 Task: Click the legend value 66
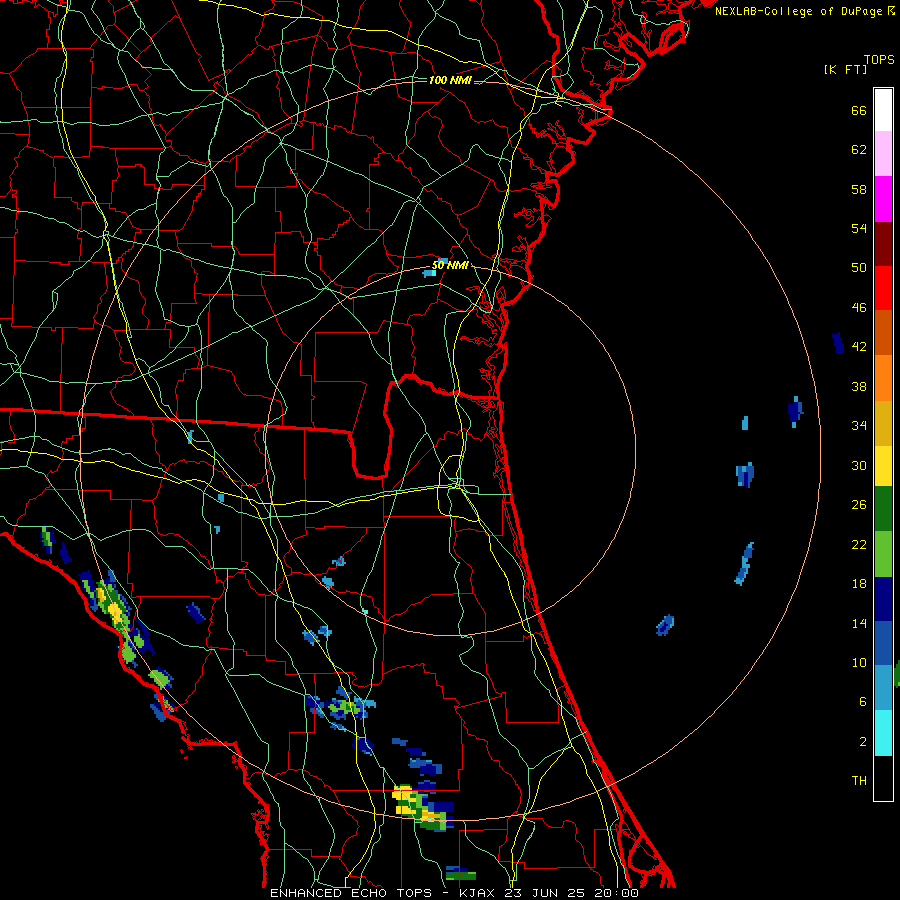click(x=859, y=110)
